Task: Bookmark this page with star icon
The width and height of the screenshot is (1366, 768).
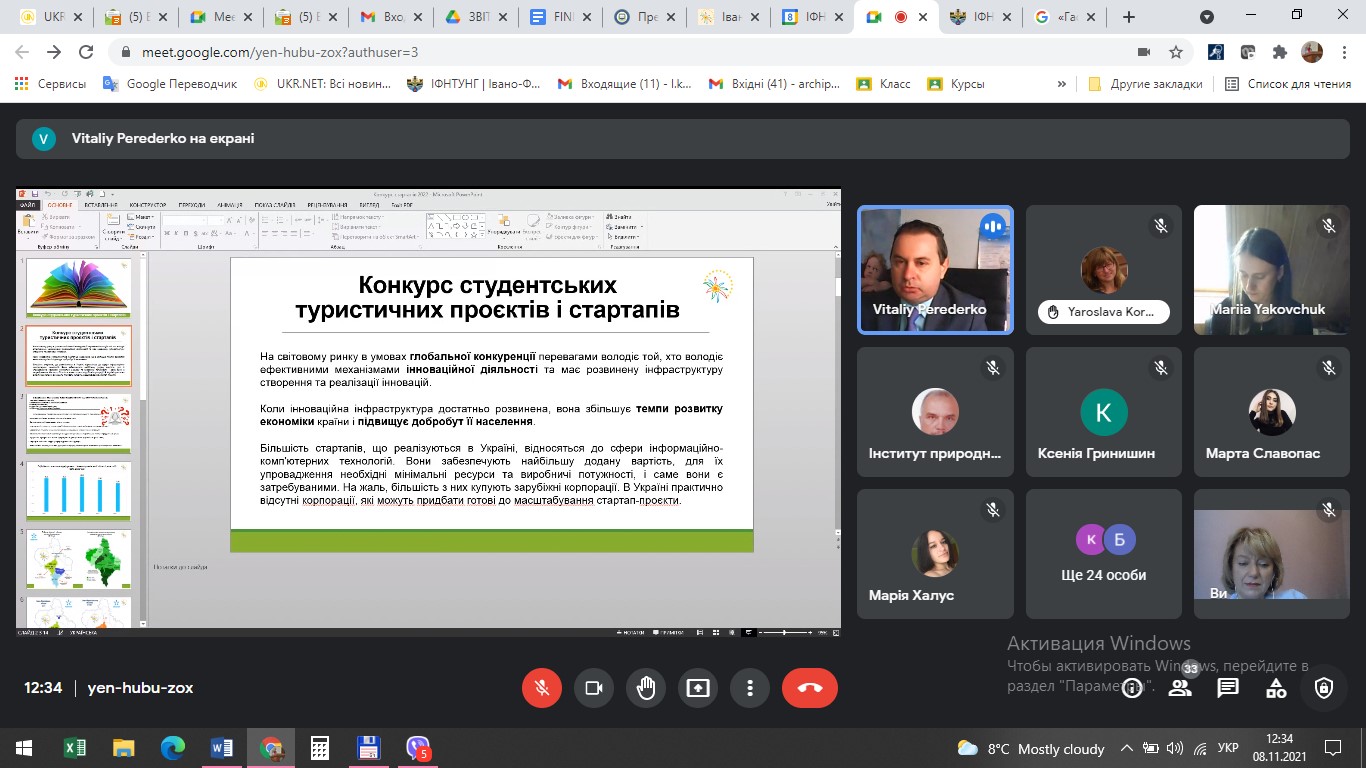Action: [1176, 52]
